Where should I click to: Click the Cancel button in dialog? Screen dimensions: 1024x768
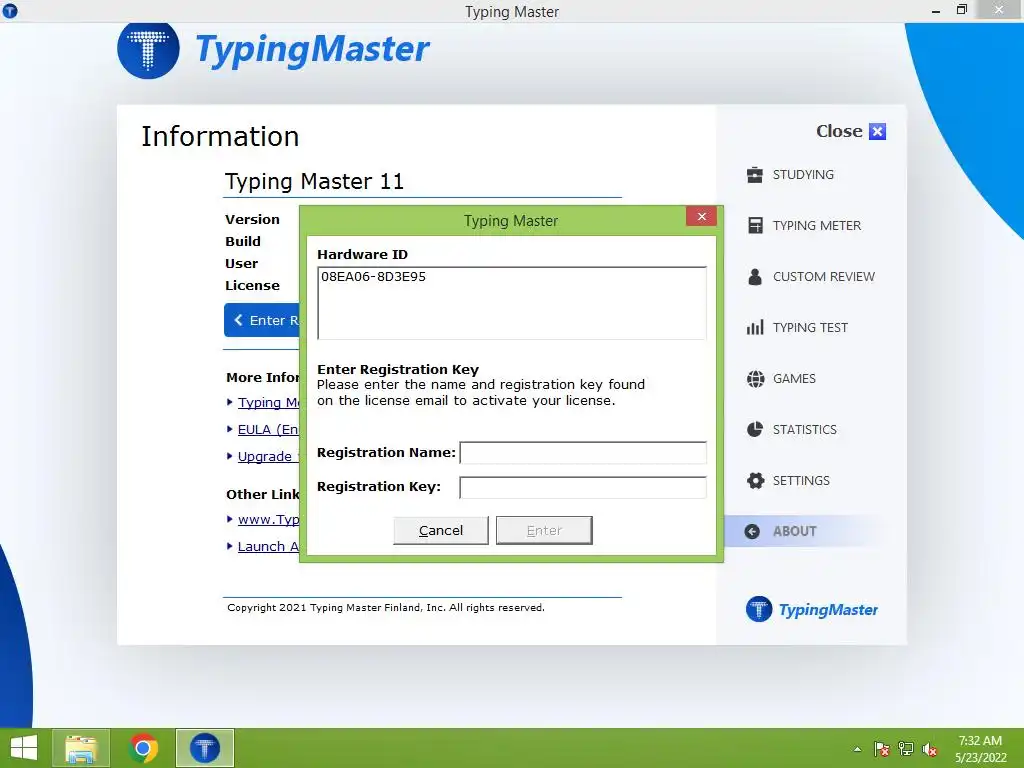tap(441, 530)
